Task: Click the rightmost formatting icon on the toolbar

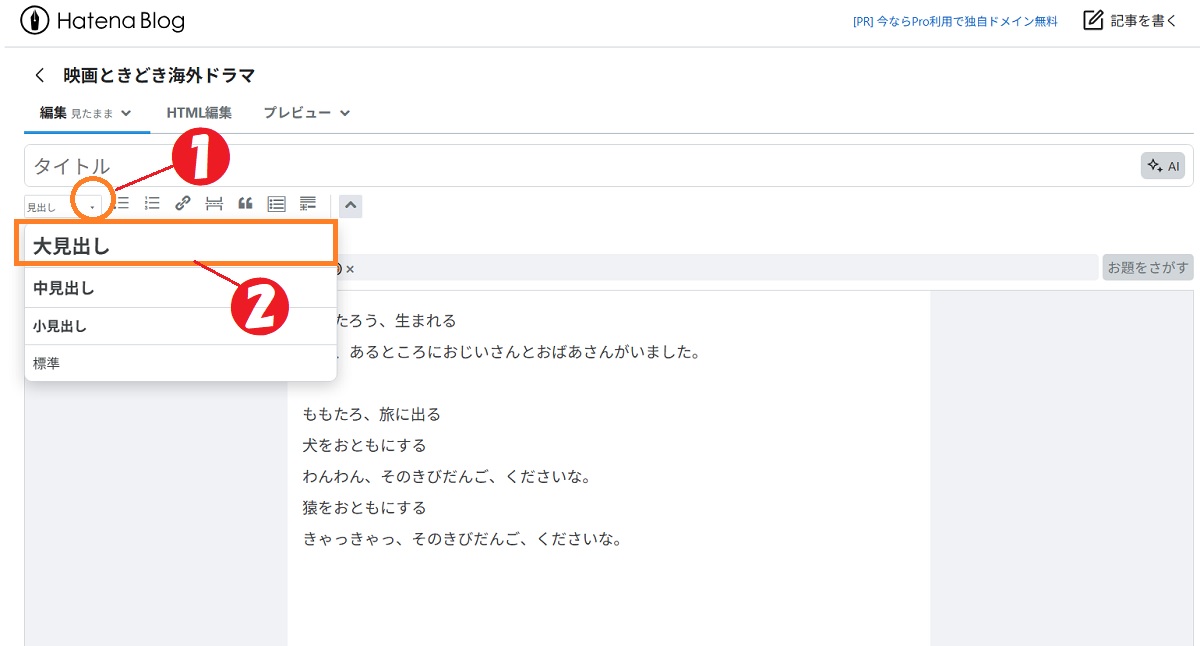Action: [307, 203]
